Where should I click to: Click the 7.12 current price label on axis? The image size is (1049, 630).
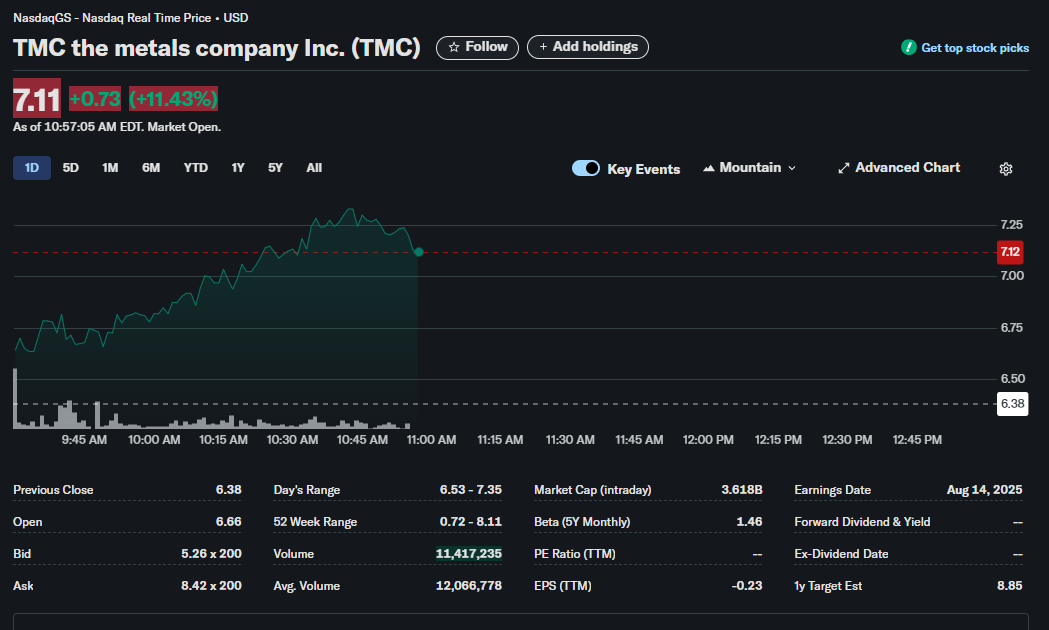click(x=1010, y=252)
